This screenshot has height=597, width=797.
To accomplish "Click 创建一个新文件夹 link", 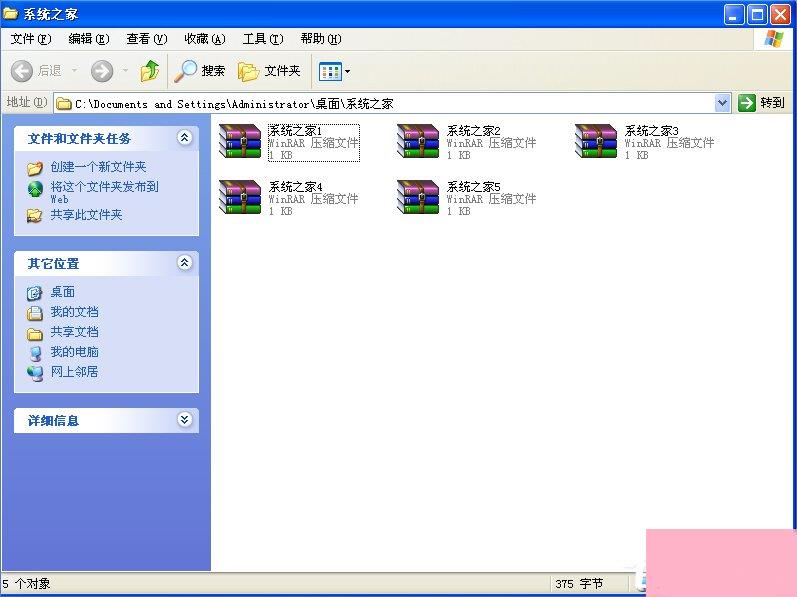I will [98, 167].
